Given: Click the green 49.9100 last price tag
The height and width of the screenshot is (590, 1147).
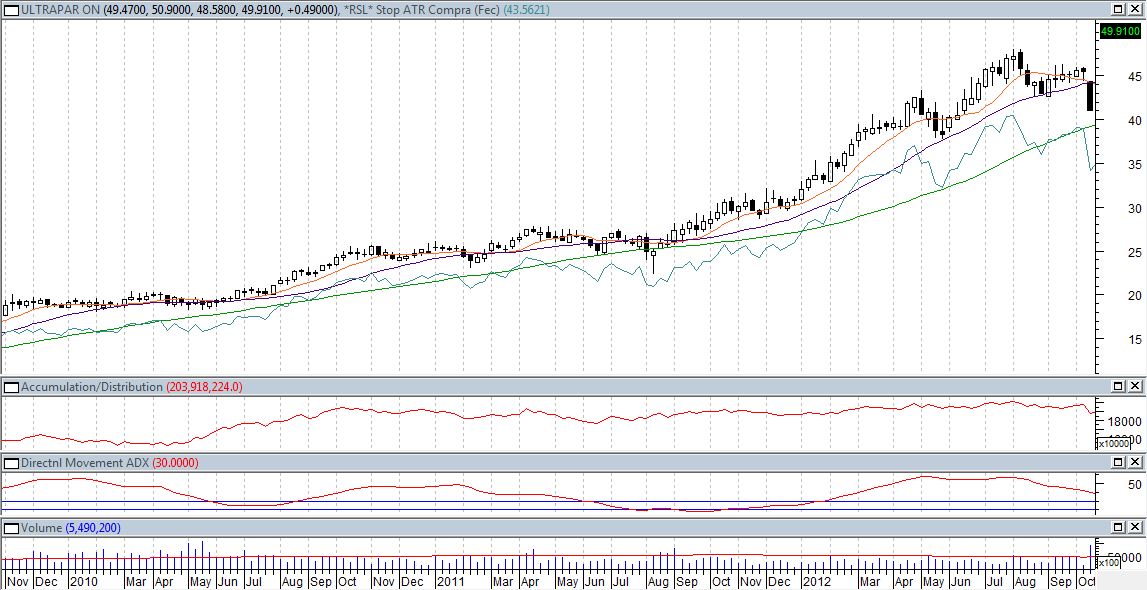Looking at the screenshot, I should [x=1120, y=32].
